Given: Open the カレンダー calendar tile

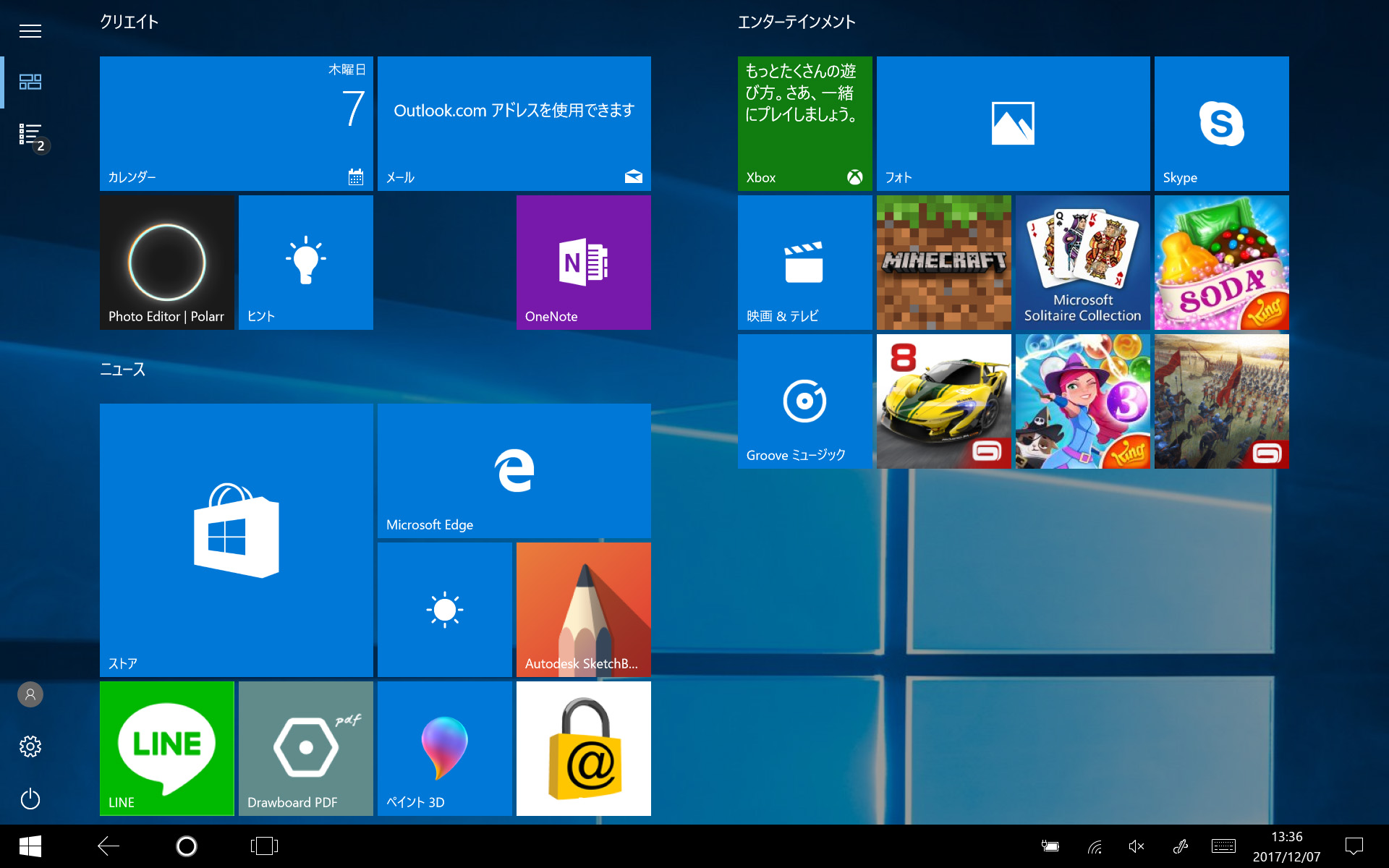Looking at the screenshot, I should [236, 123].
